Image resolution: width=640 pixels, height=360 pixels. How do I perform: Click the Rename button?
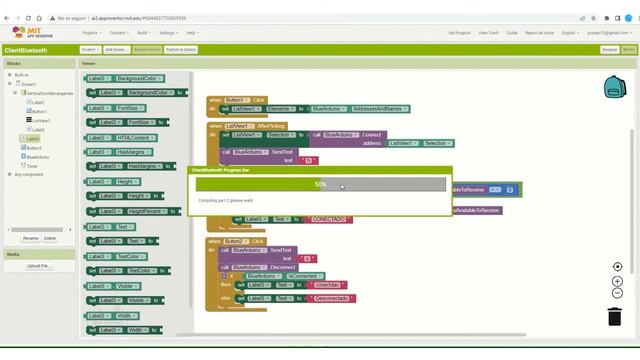coord(30,238)
